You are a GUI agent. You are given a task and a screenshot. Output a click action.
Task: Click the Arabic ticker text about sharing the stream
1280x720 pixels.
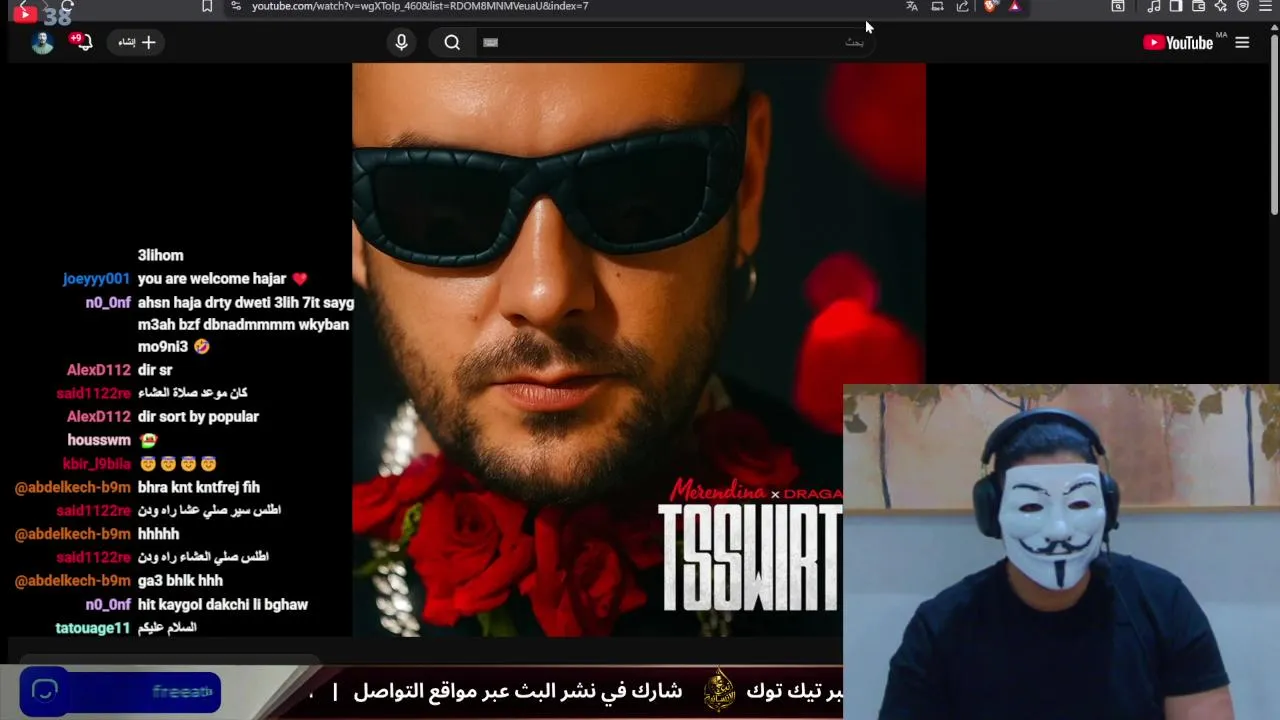point(517,691)
